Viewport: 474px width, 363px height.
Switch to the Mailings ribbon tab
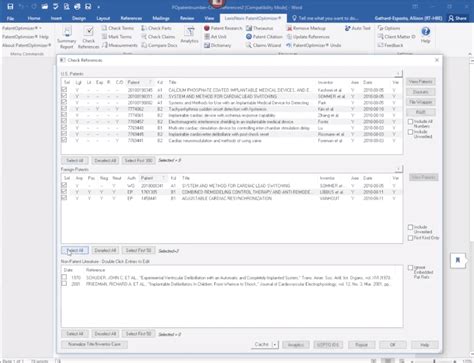(161, 18)
